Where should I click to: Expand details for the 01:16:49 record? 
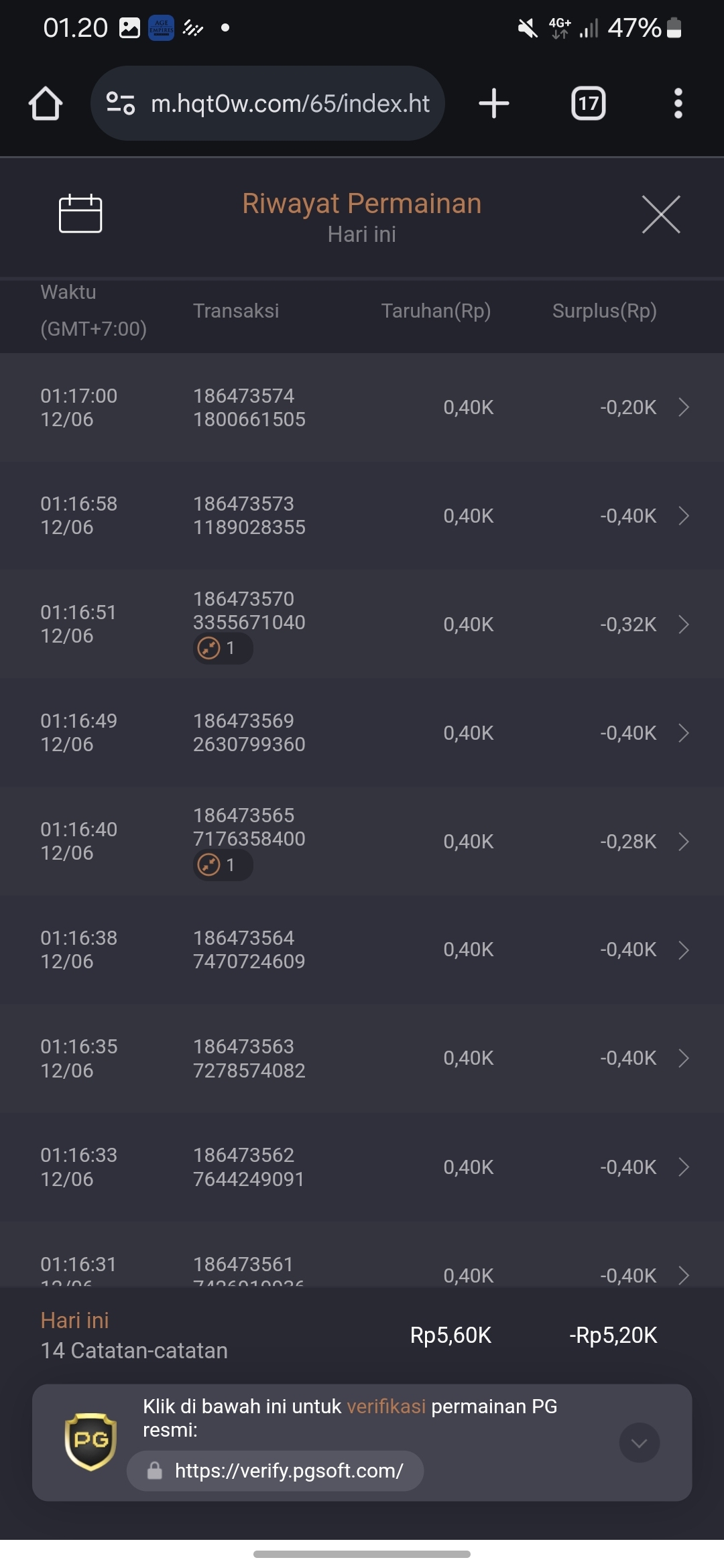pos(683,733)
